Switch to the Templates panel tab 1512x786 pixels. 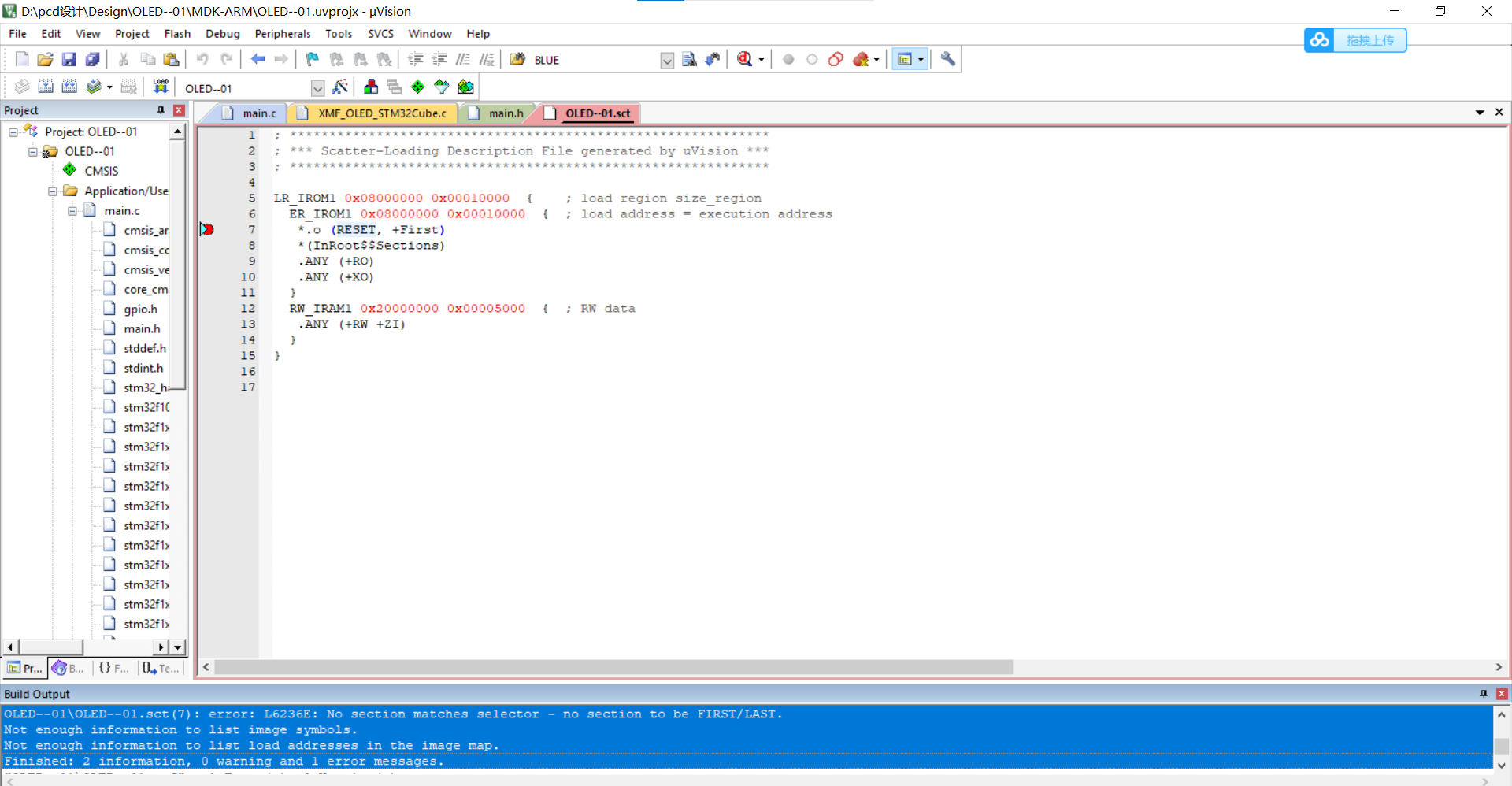point(161,668)
